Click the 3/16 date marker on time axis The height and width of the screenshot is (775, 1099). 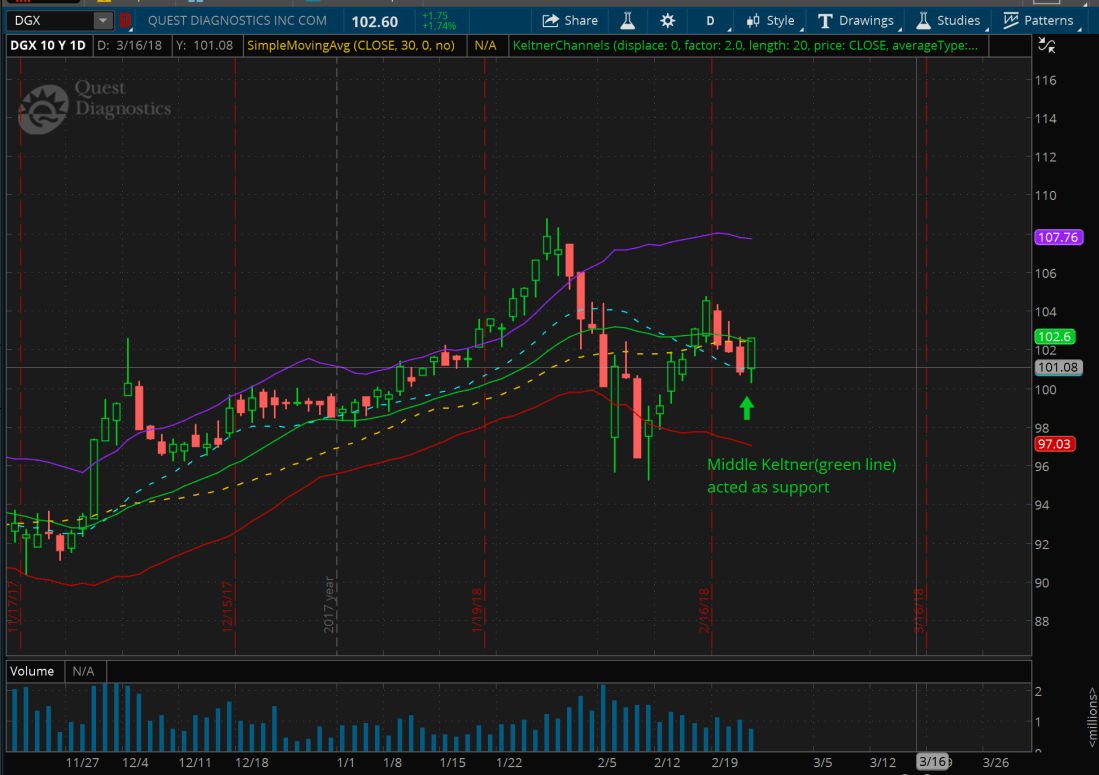click(x=932, y=762)
